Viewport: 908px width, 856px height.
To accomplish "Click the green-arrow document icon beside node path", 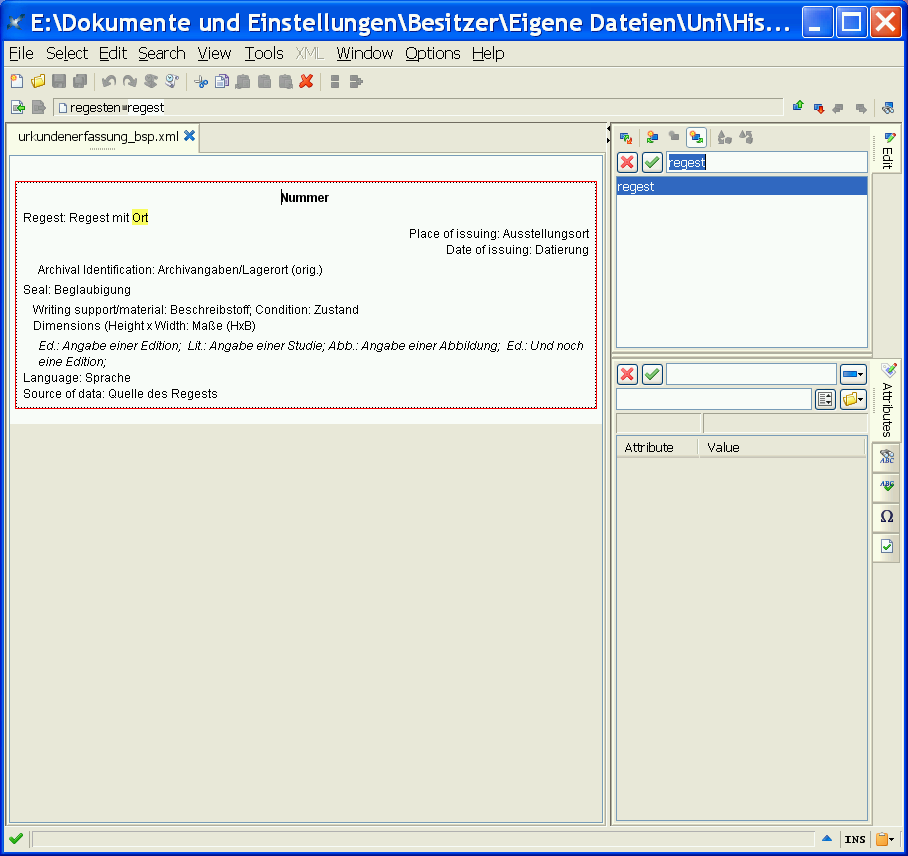I will (x=18, y=108).
